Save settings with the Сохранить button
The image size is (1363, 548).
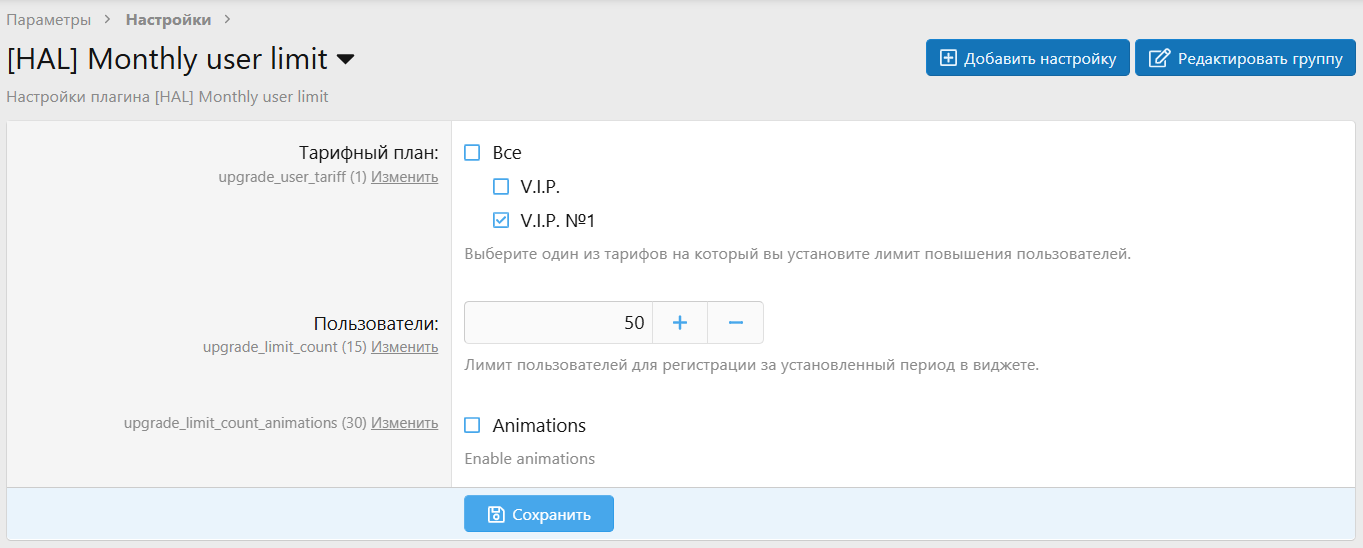coord(538,514)
